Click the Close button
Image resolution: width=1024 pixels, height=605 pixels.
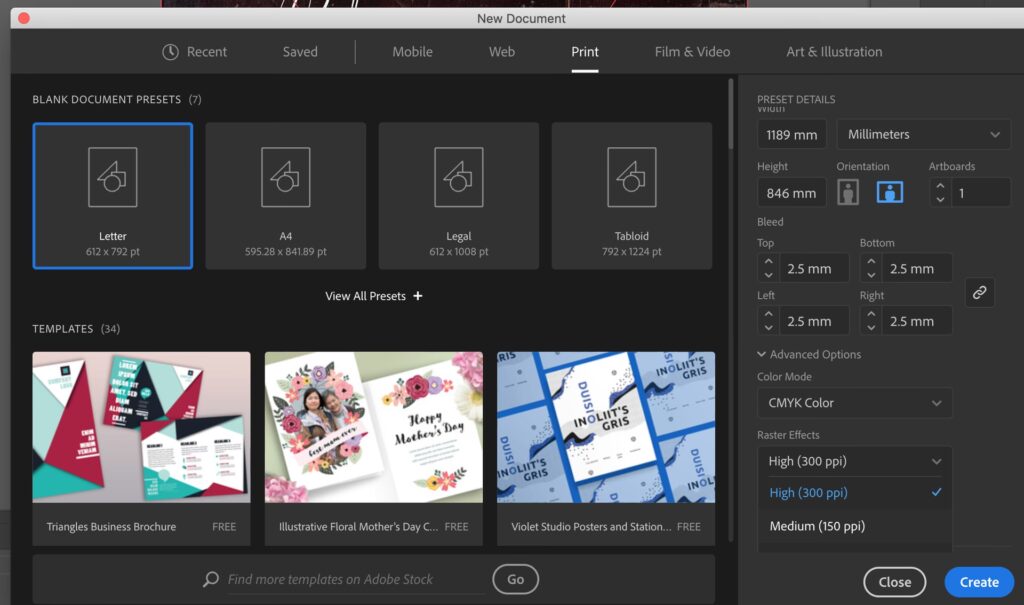point(894,582)
